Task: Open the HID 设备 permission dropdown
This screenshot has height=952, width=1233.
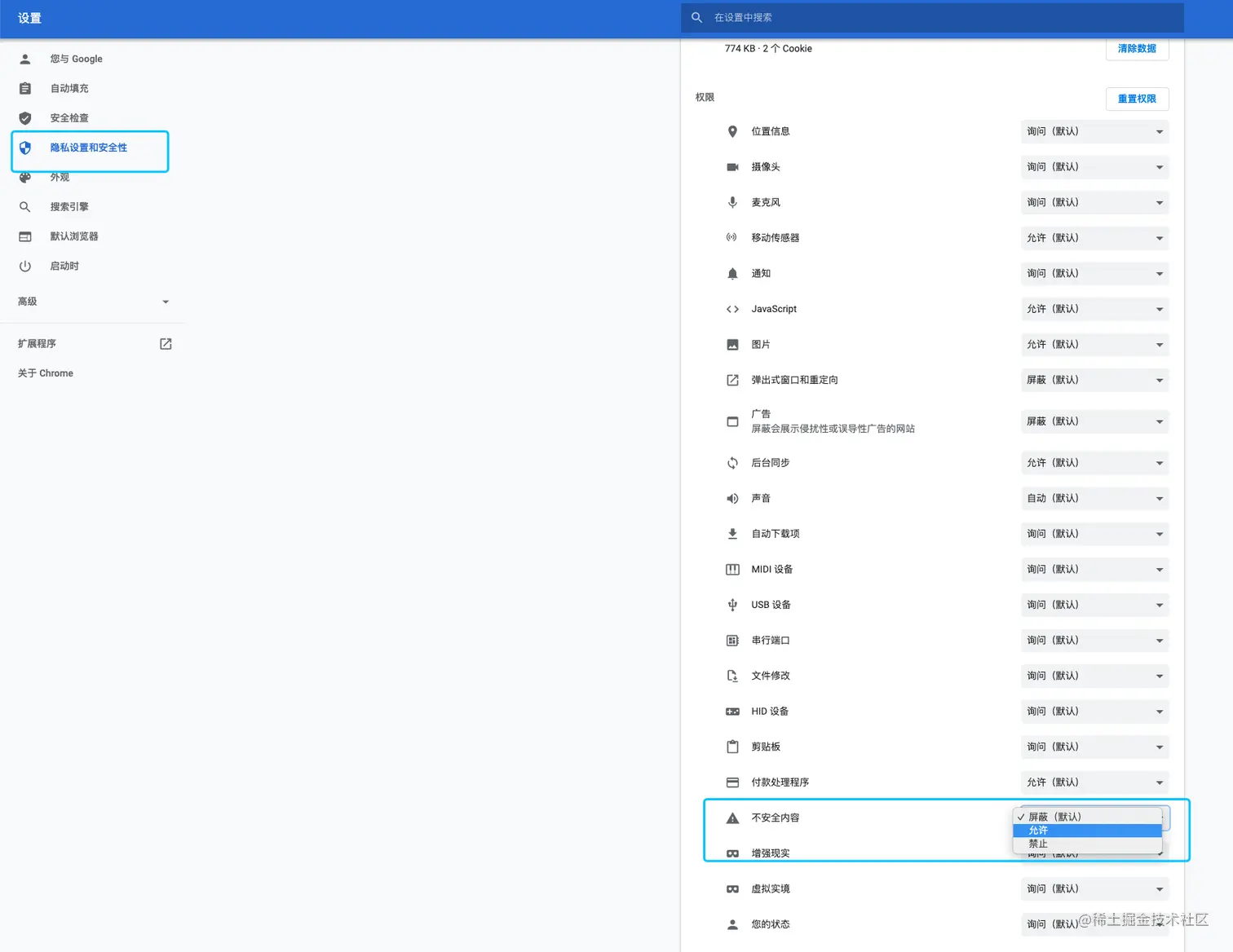Action: [1094, 712]
